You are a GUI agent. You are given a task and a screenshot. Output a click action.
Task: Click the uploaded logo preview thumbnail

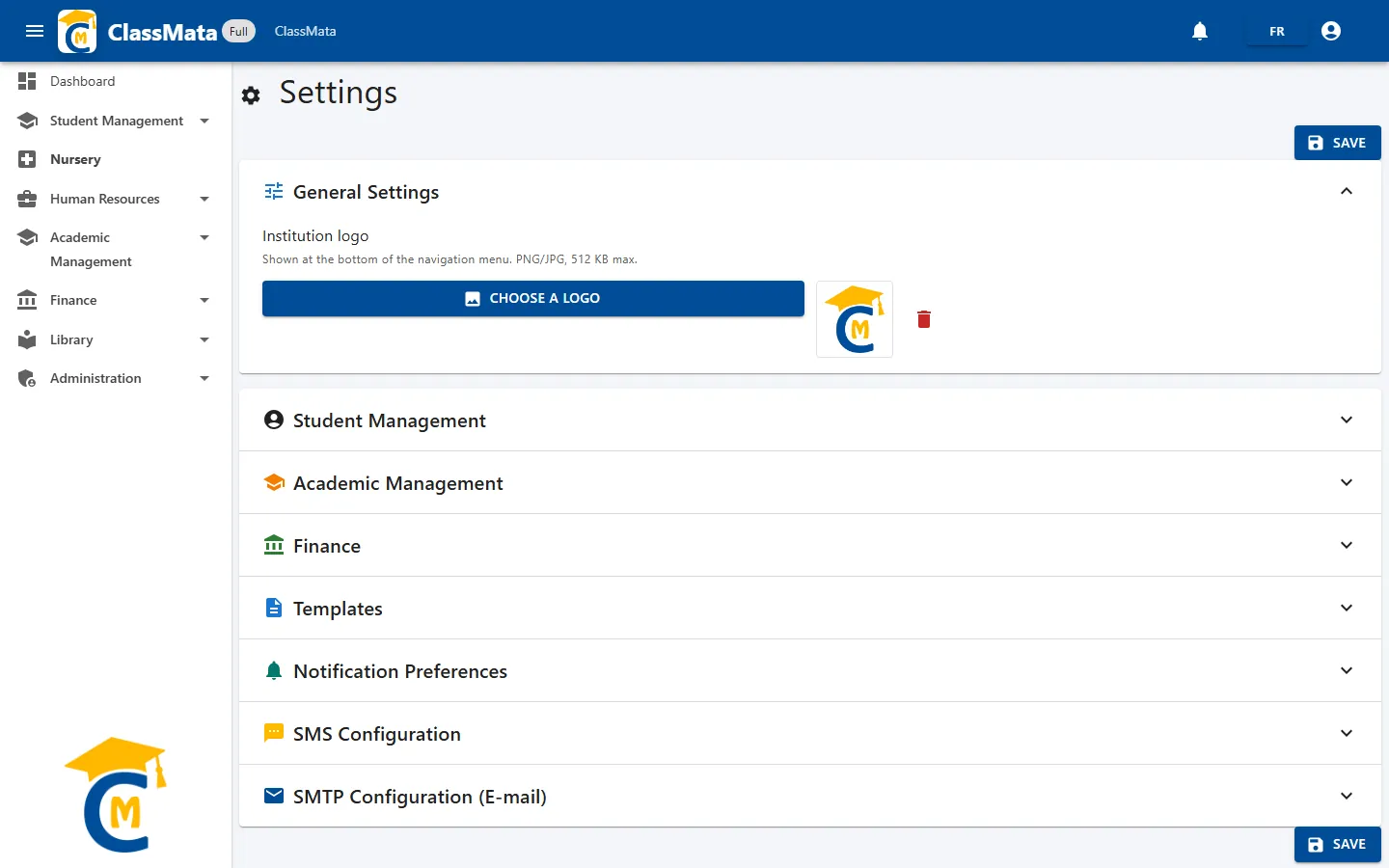[x=855, y=319]
